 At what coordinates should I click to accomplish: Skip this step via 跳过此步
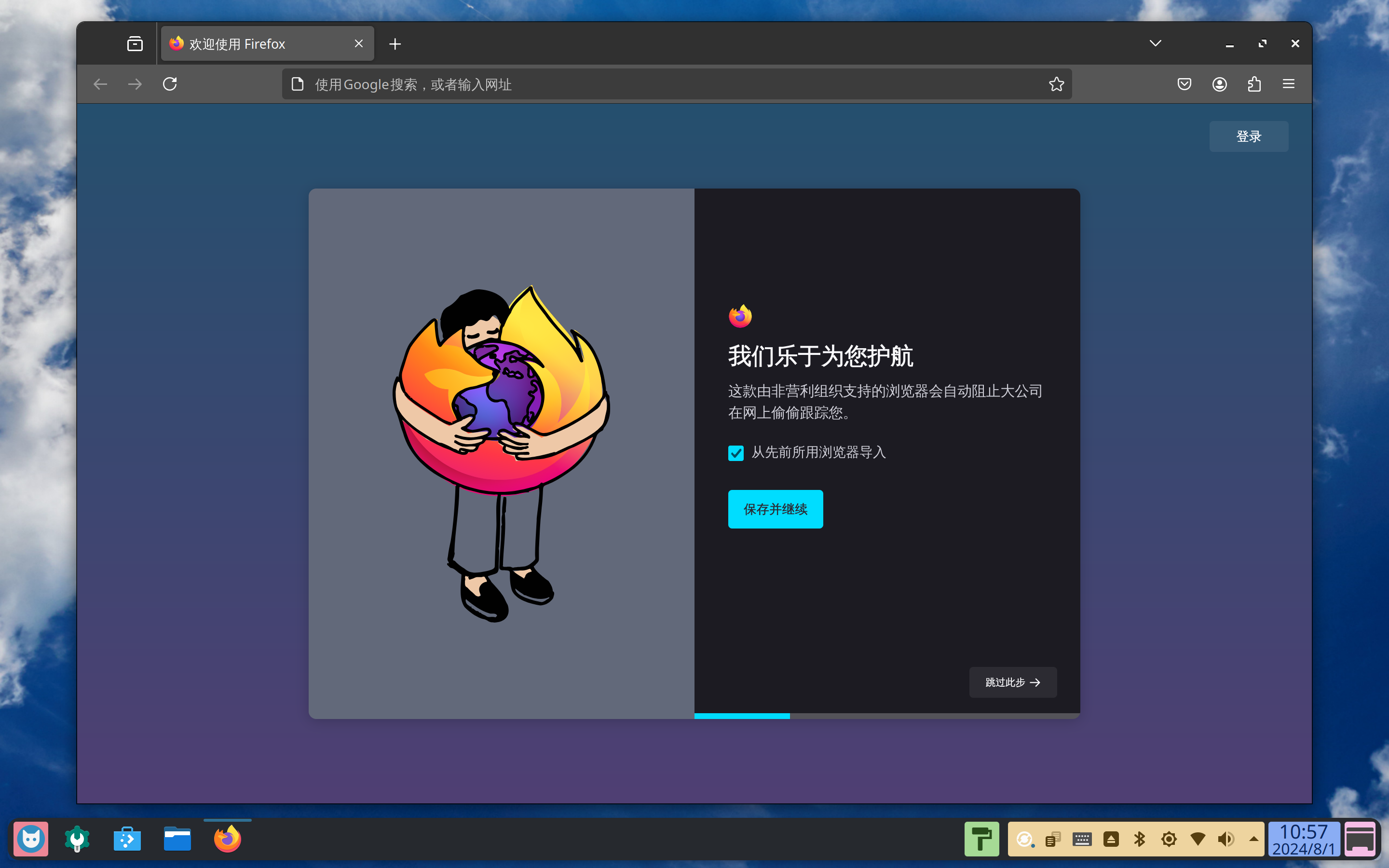click(1012, 682)
